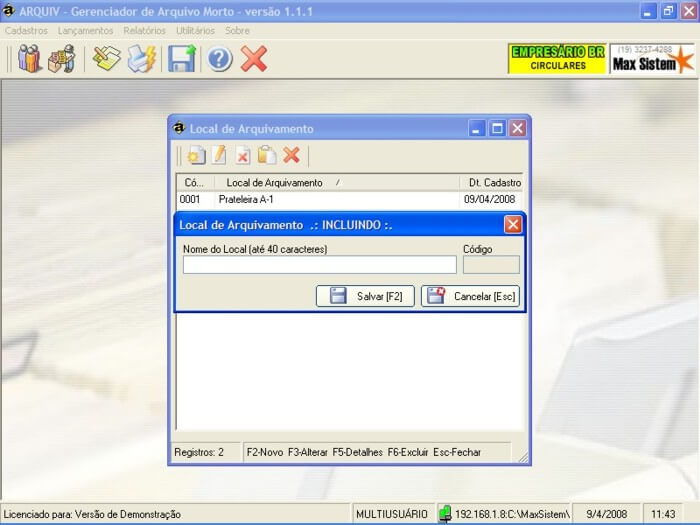Click the printer reports toolbar icon

(142, 58)
